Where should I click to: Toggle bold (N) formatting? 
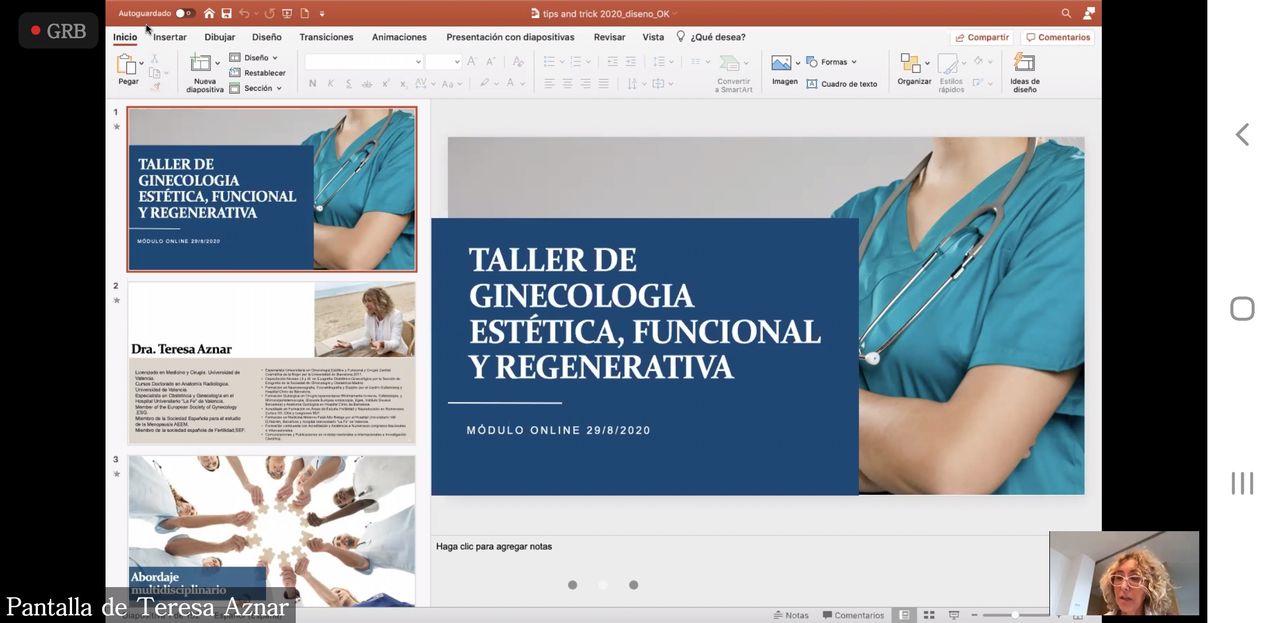pos(312,84)
